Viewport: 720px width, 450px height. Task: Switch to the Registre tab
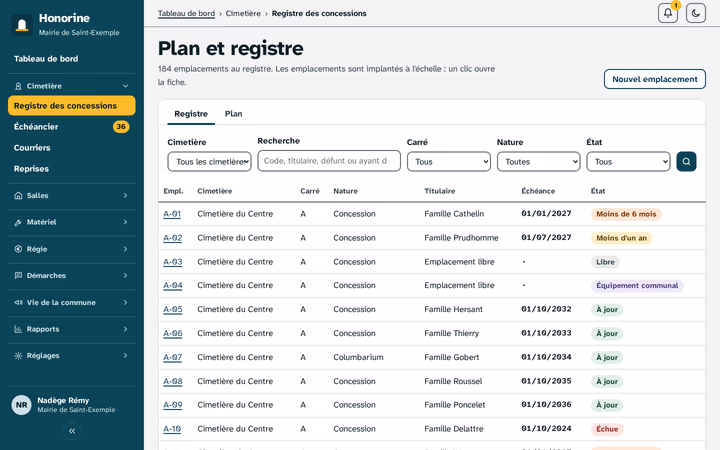coord(191,114)
